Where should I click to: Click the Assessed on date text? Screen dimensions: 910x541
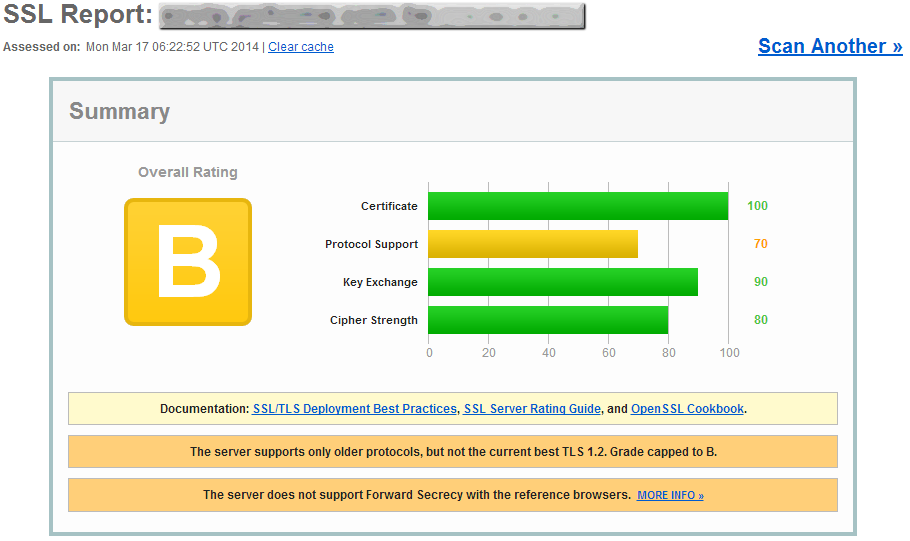click(172, 47)
